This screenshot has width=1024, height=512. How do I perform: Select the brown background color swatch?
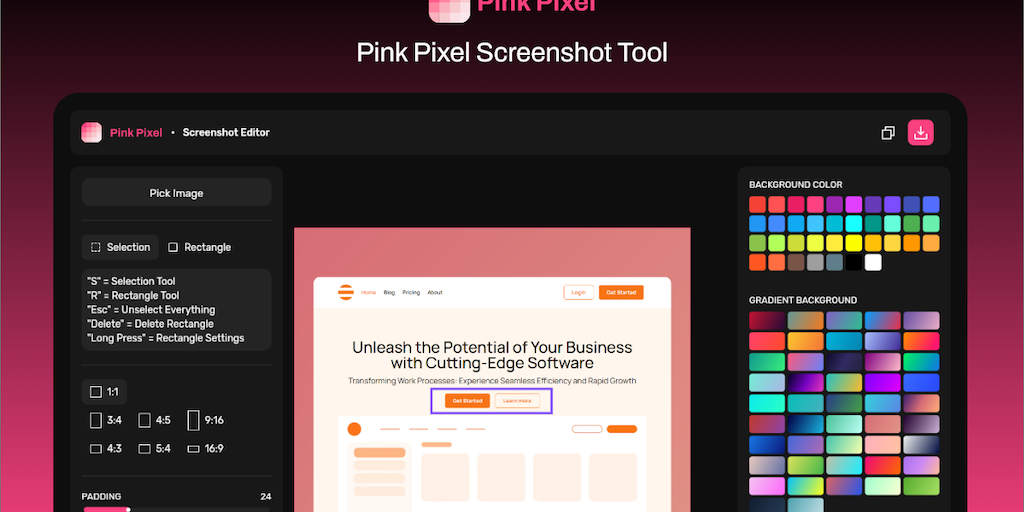[796, 263]
